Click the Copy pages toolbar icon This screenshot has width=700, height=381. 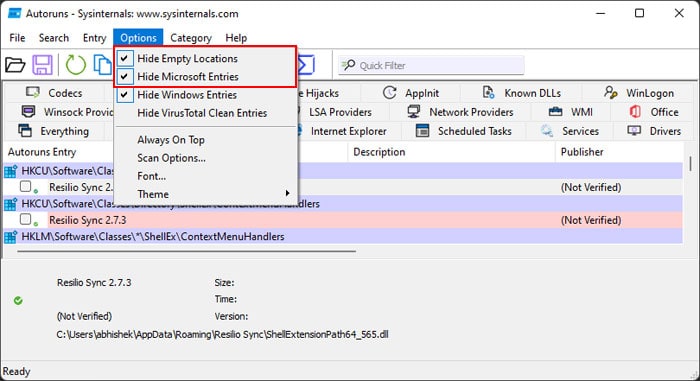[x=103, y=65]
